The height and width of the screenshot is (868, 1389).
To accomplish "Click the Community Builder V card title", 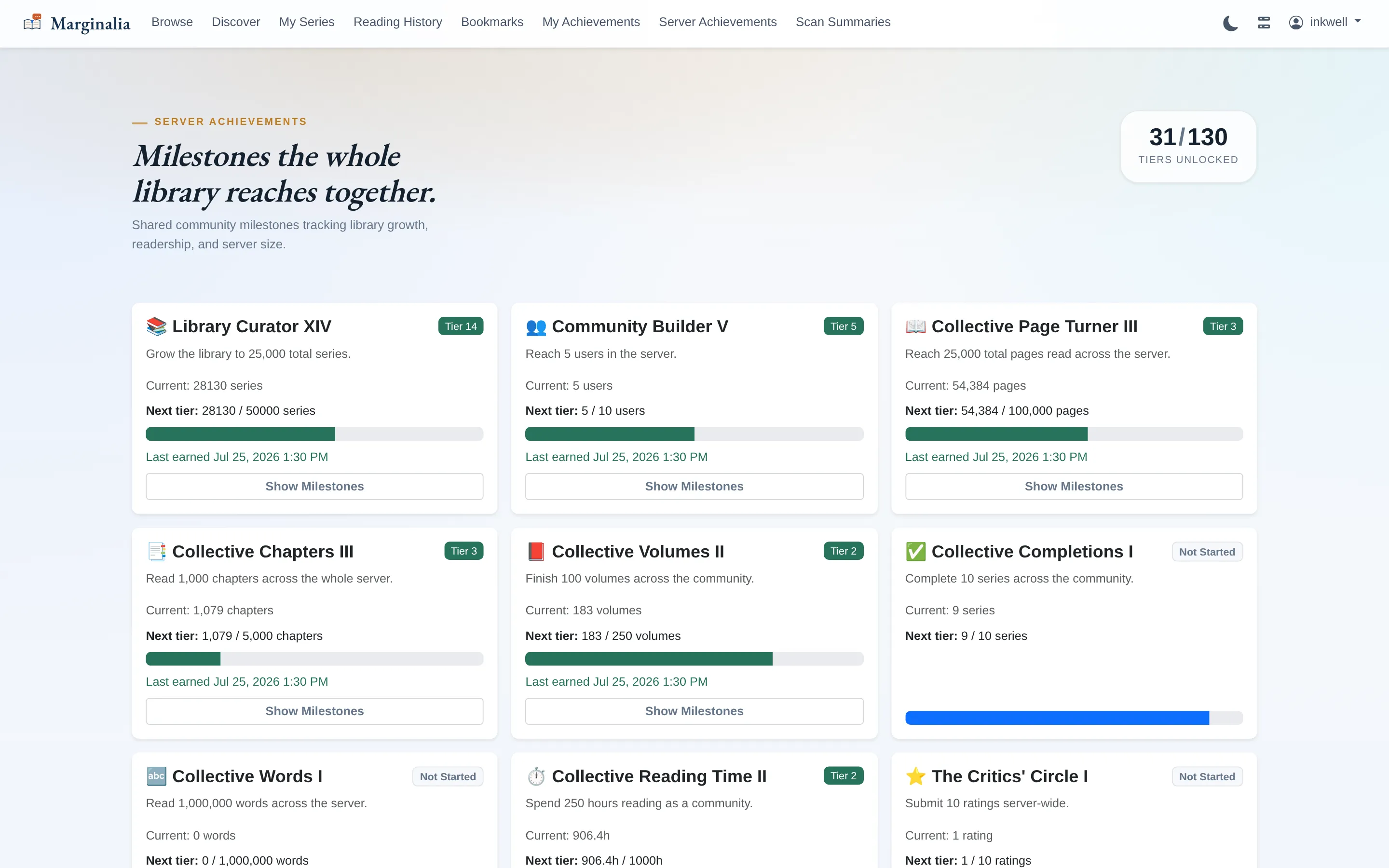I will pyautogui.click(x=640, y=326).
